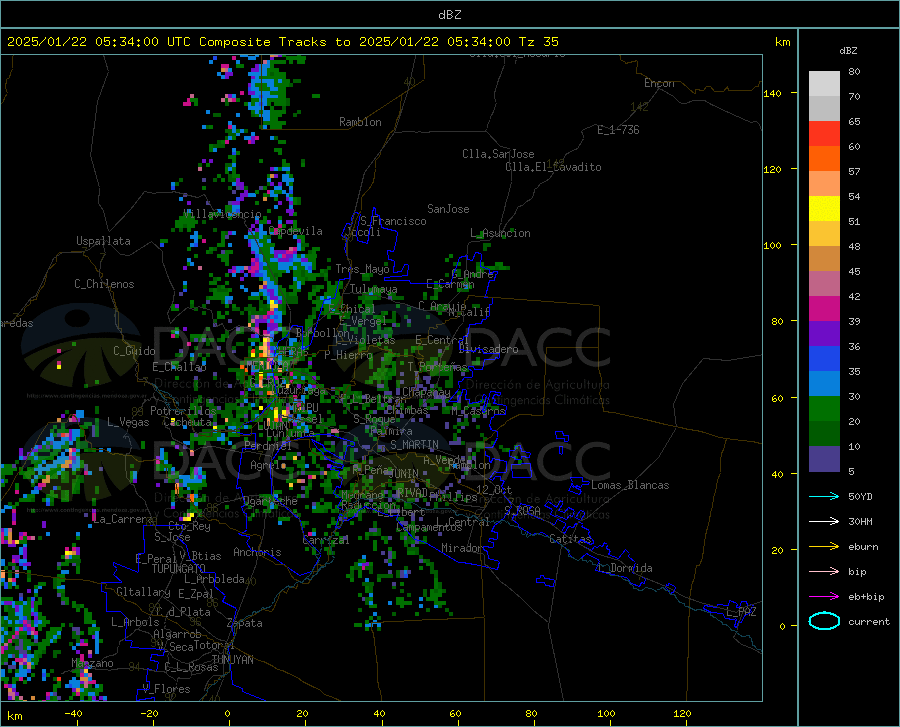Click the Catitas label

click(x=570, y=539)
